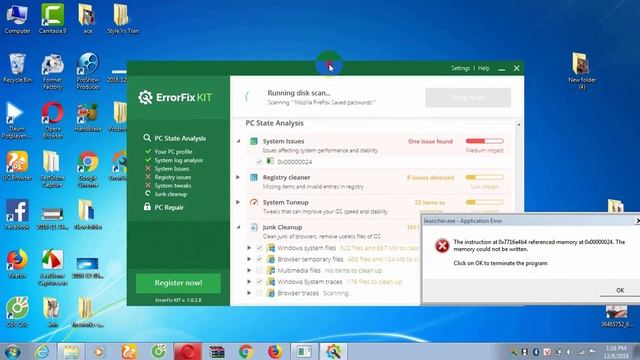Collapse the Junk Cleanup section
Screen dimensions: 640x360
click(x=238, y=227)
